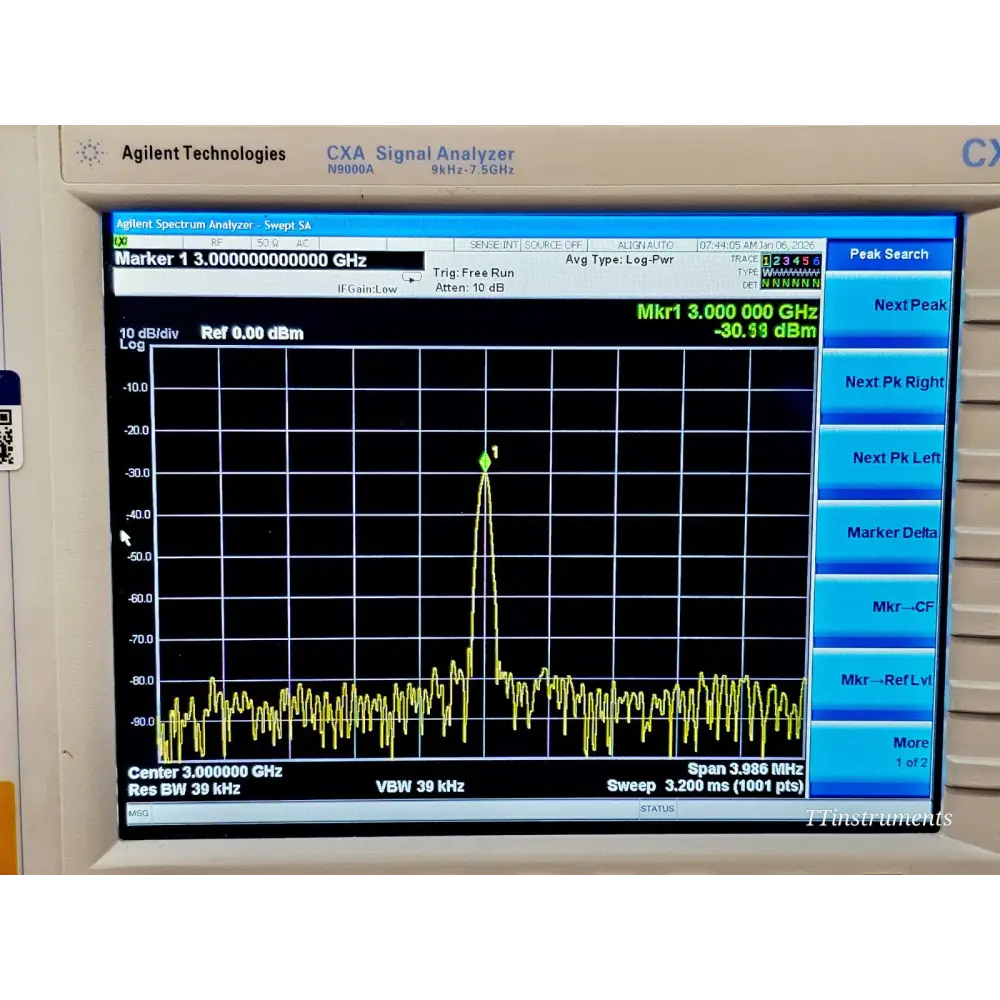This screenshot has height=1000, width=1000.
Task: Click the 'IFGain:Low' annotation
Action: tap(367, 289)
